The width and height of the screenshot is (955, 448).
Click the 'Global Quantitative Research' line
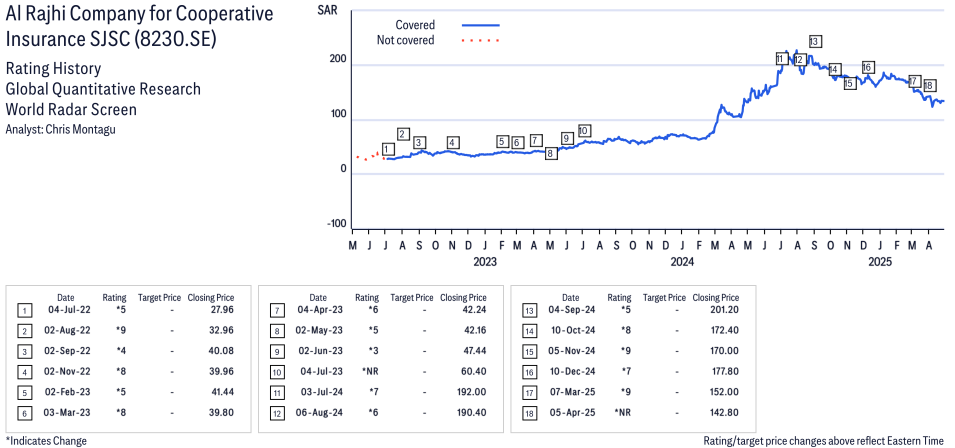coord(103,89)
